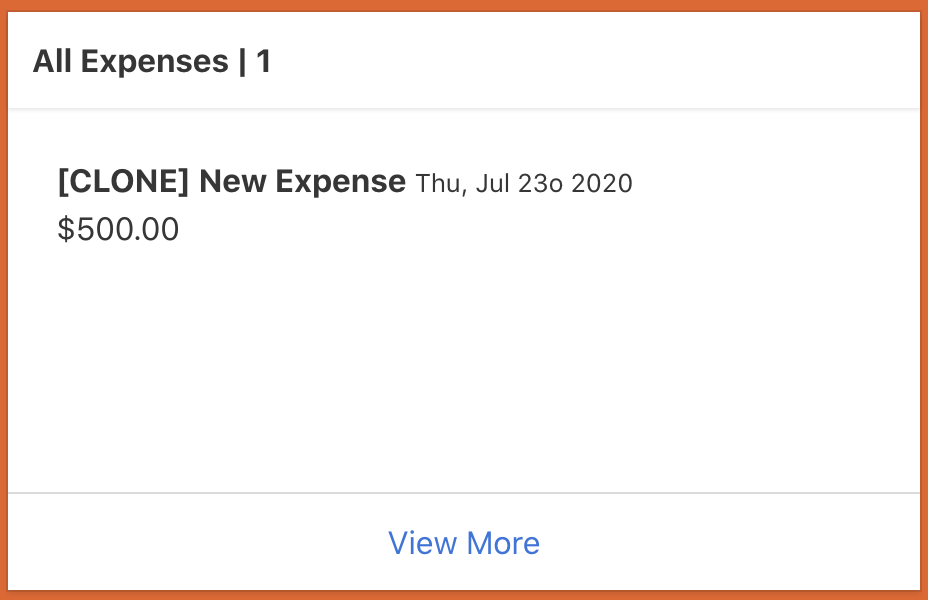Click the year 2020 in expense date
The height and width of the screenshot is (600, 928).
pos(604,184)
